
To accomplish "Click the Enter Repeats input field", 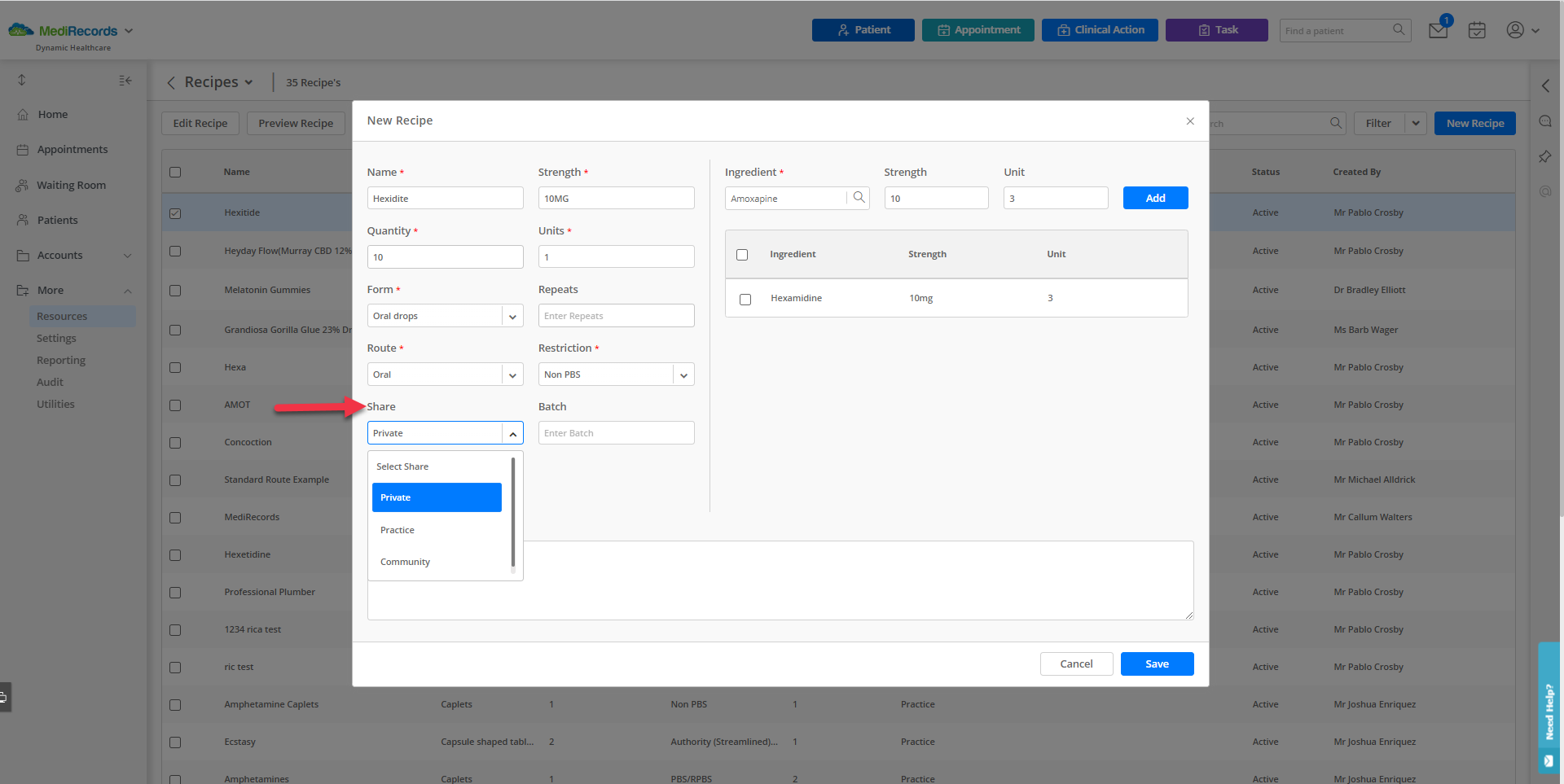I will [x=616, y=316].
